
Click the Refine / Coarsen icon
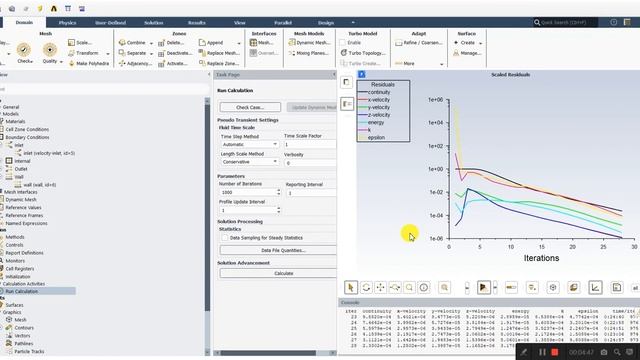(399, 42)
